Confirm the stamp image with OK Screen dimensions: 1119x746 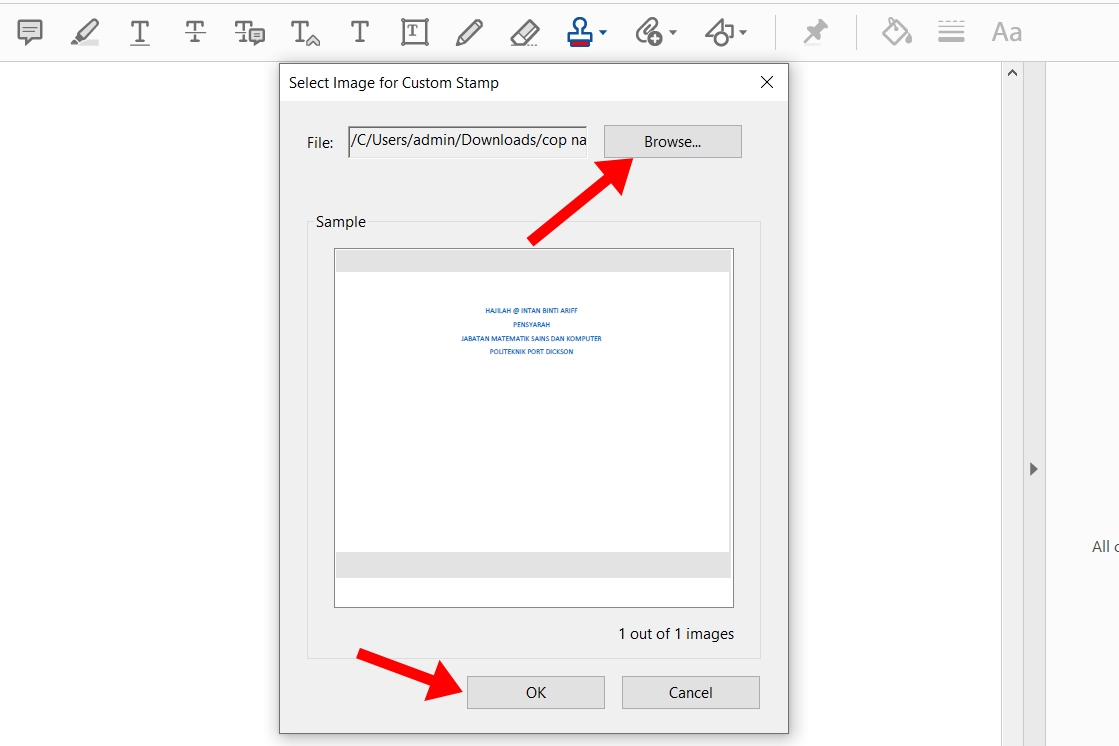[535, 692]
